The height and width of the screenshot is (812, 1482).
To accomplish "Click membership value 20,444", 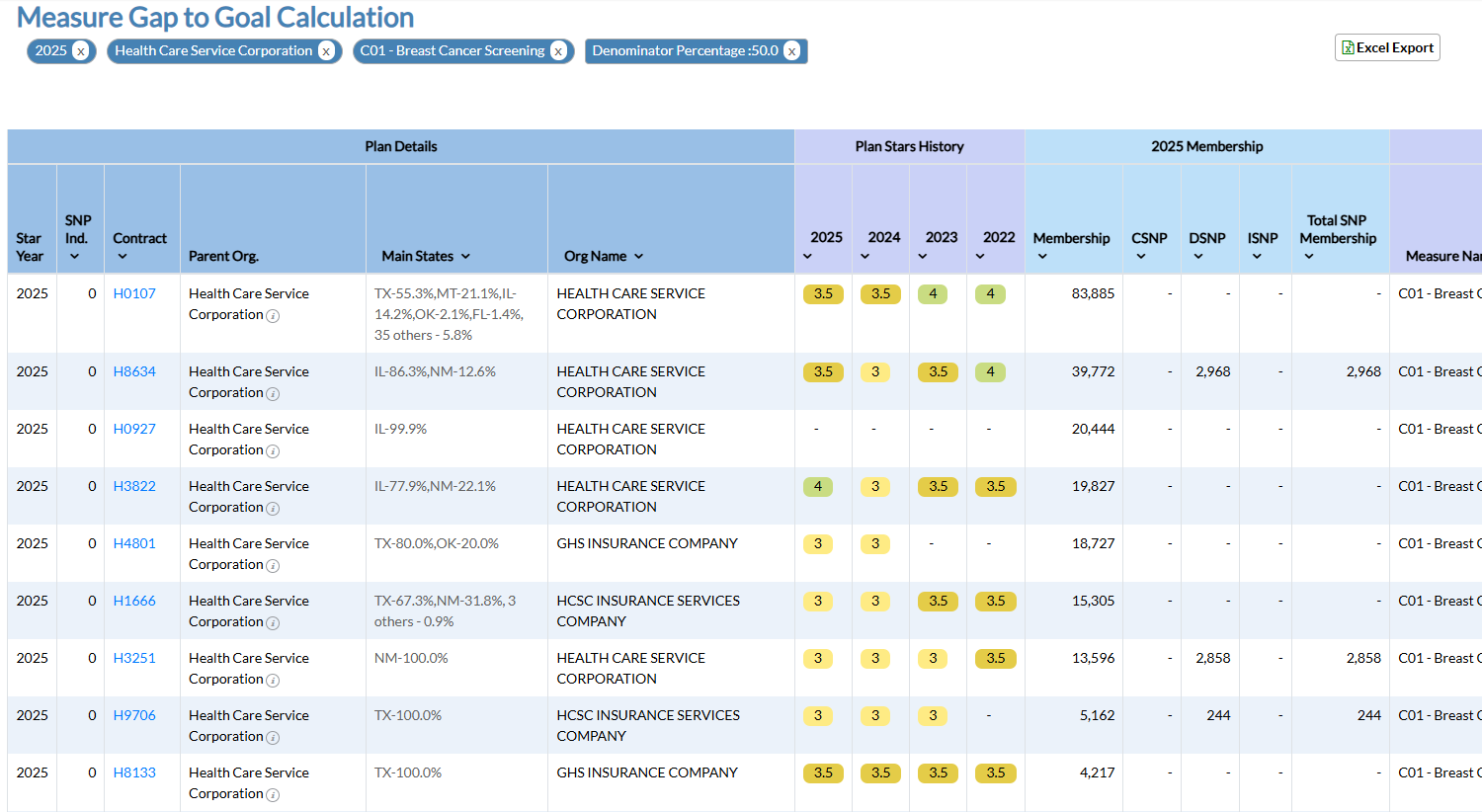I will (1093, 429).
